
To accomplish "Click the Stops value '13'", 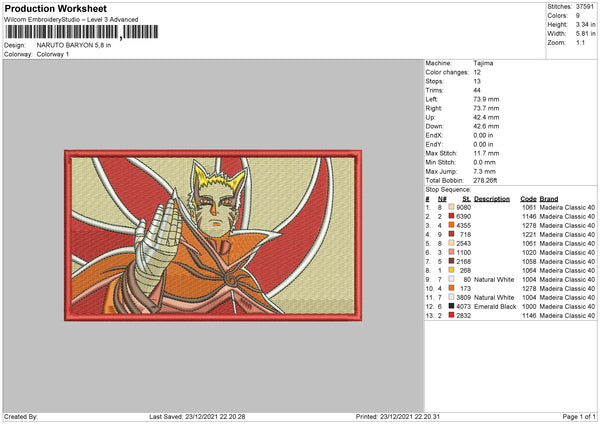I will tap(477, 81).
